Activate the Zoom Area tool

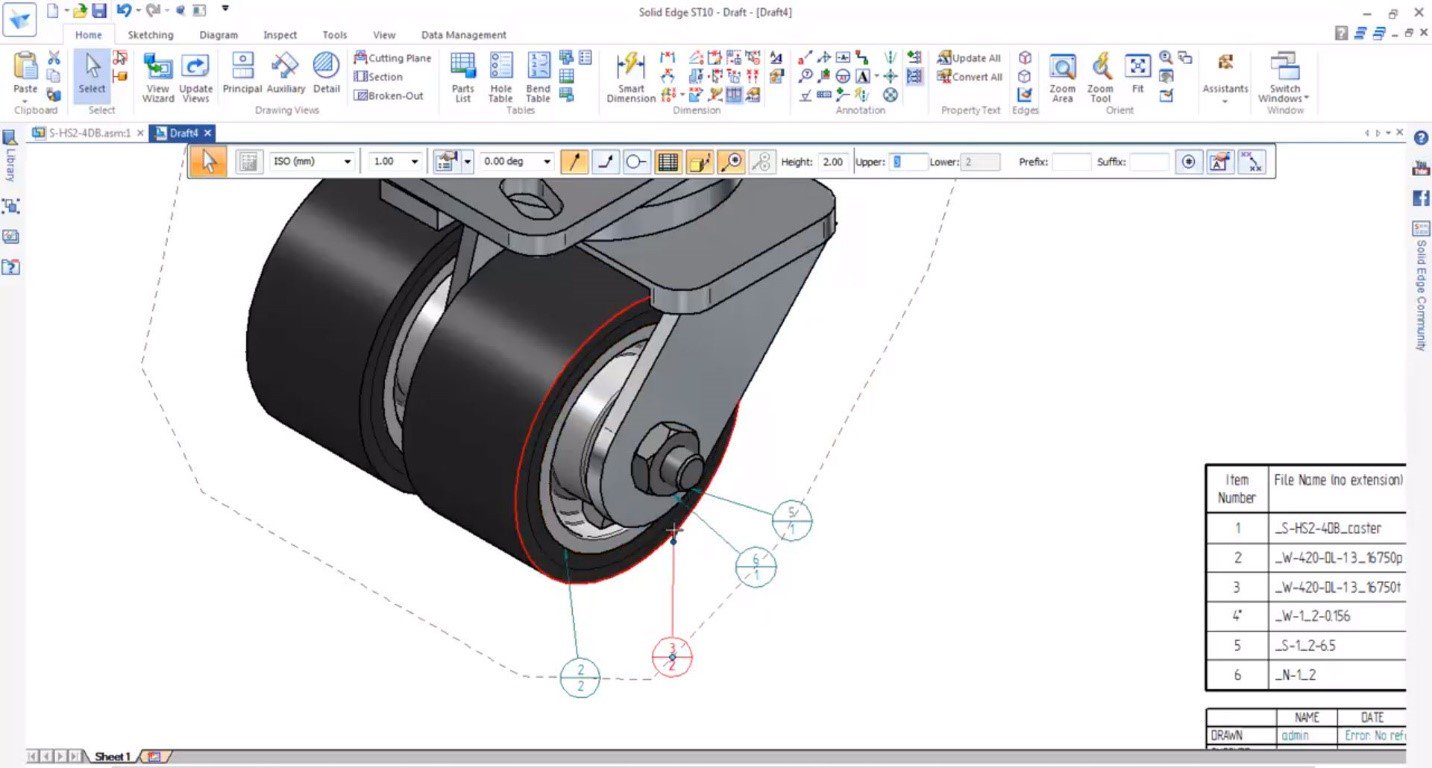point(1062,77)
